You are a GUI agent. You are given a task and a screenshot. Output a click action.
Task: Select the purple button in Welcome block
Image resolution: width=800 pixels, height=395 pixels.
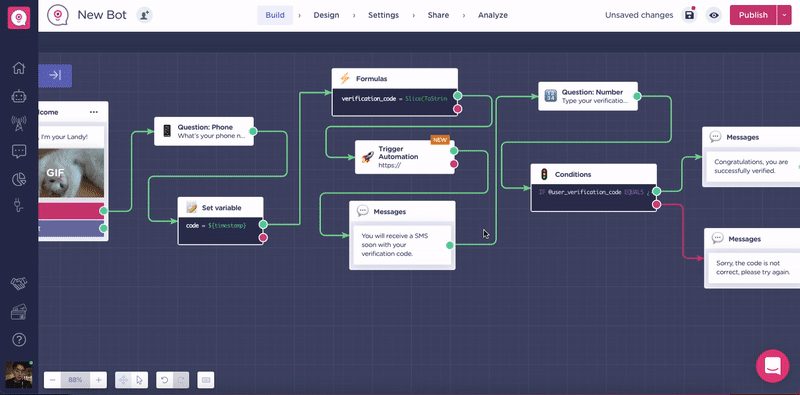click(71, 228)
